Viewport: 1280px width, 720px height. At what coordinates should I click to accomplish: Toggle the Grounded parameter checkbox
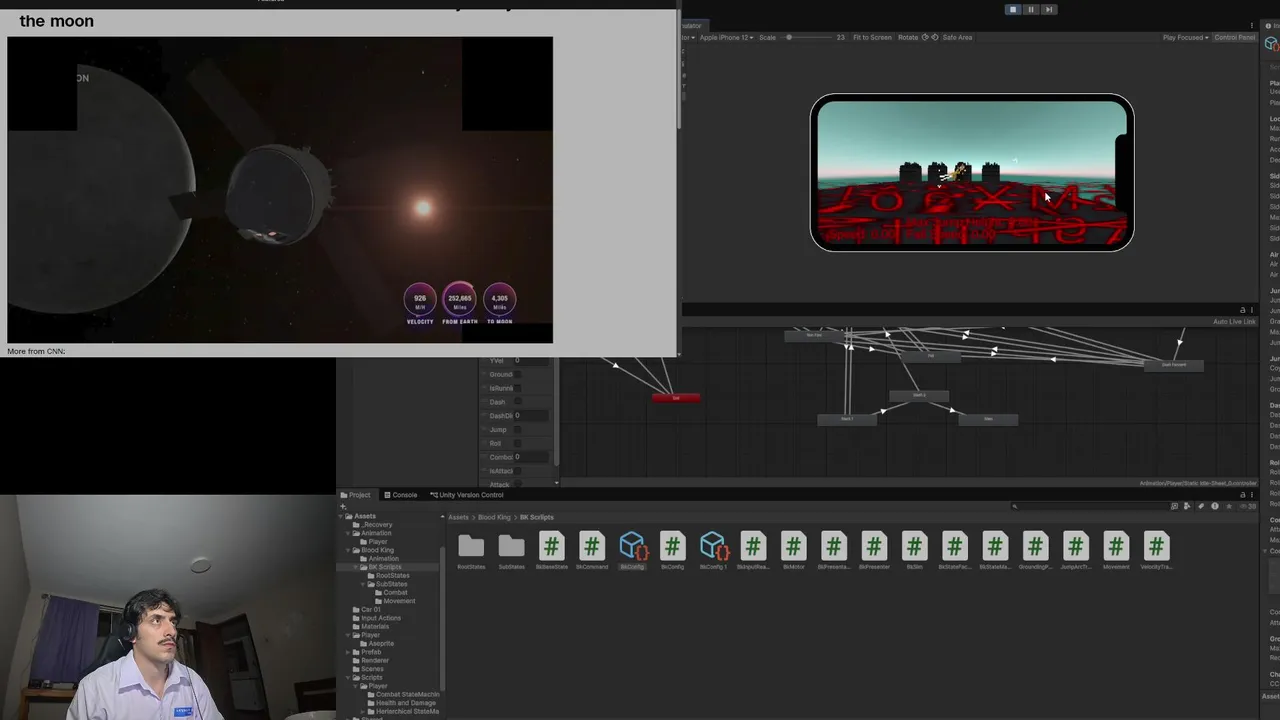(517, 374)
